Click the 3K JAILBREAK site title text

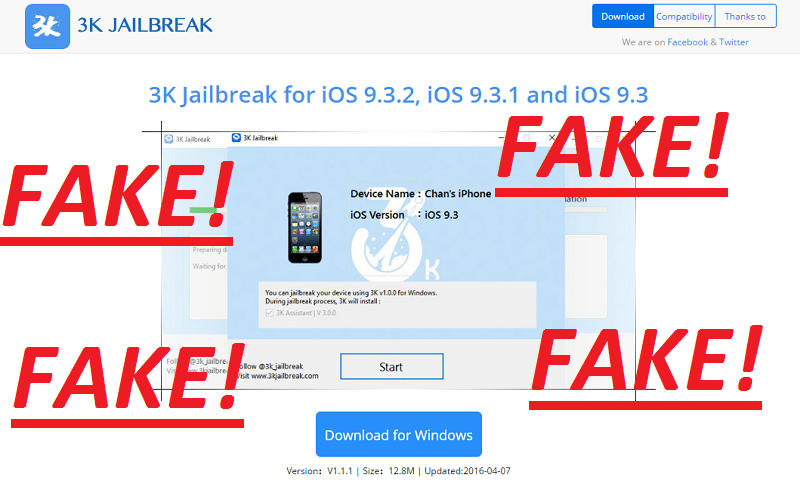(145, 25)
